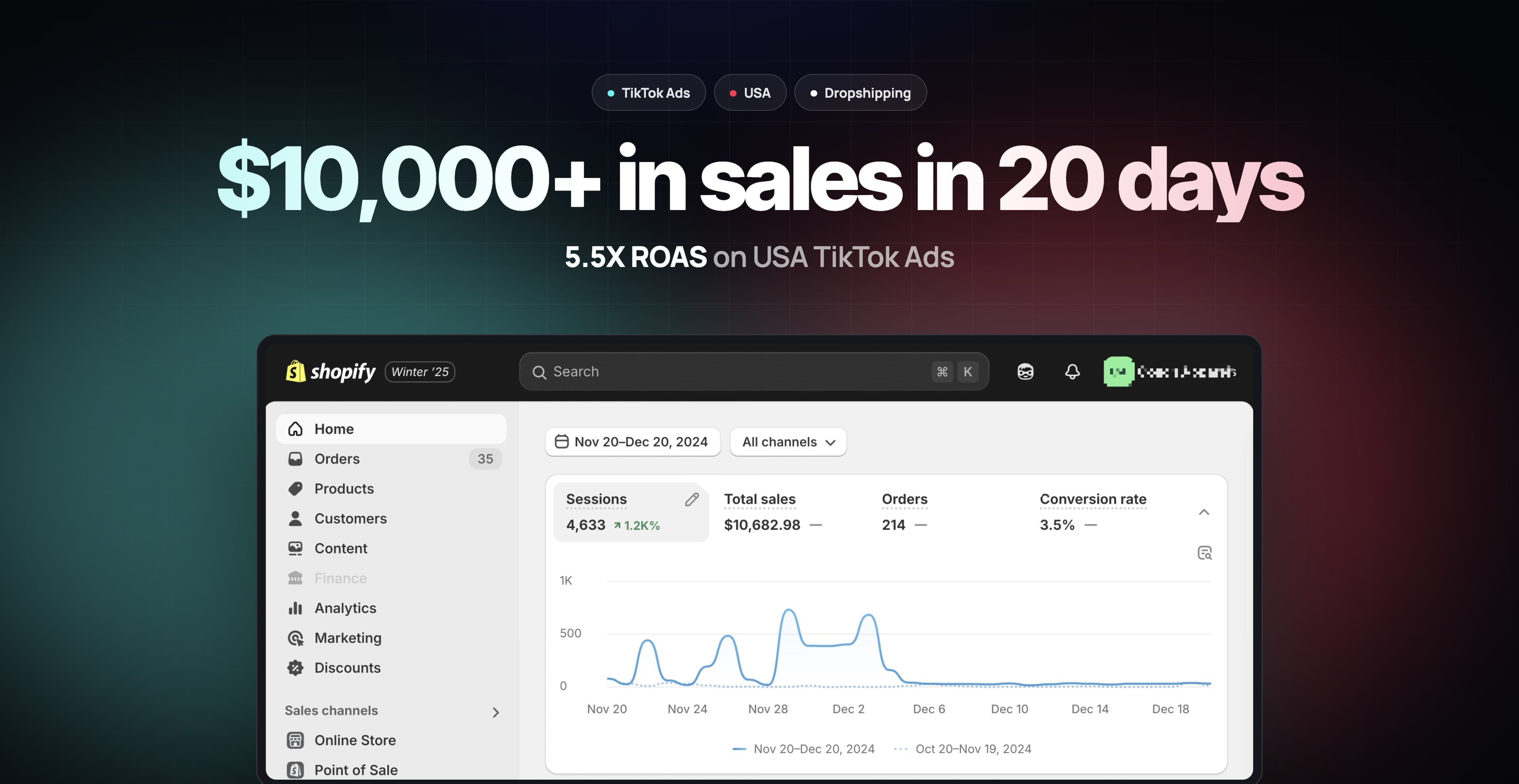Click the Command key shortcut badge
The width and height of the screenshot is (1519, 784).
click(942, 372)
